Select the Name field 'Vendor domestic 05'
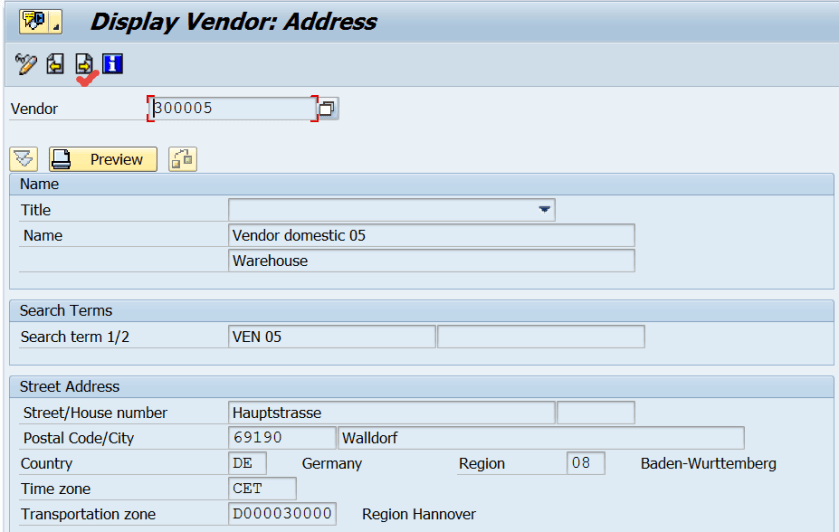The width and height of the screenshot is (839, 532). [x=431, y=235]
